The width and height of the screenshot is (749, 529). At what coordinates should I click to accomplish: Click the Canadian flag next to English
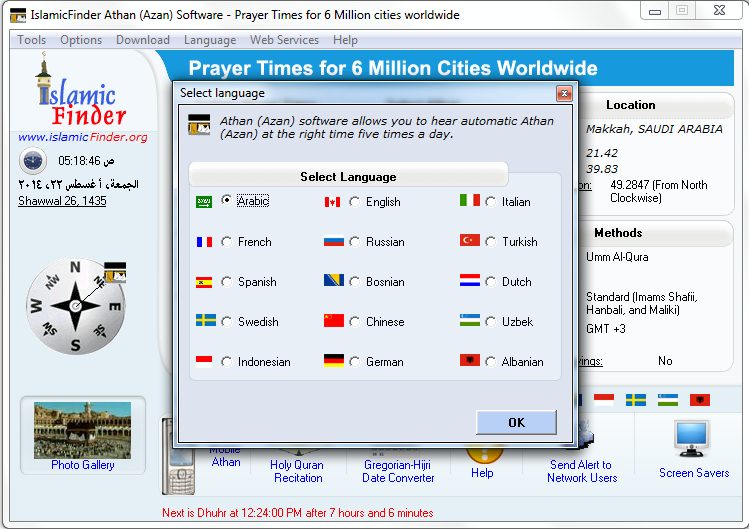332,202
